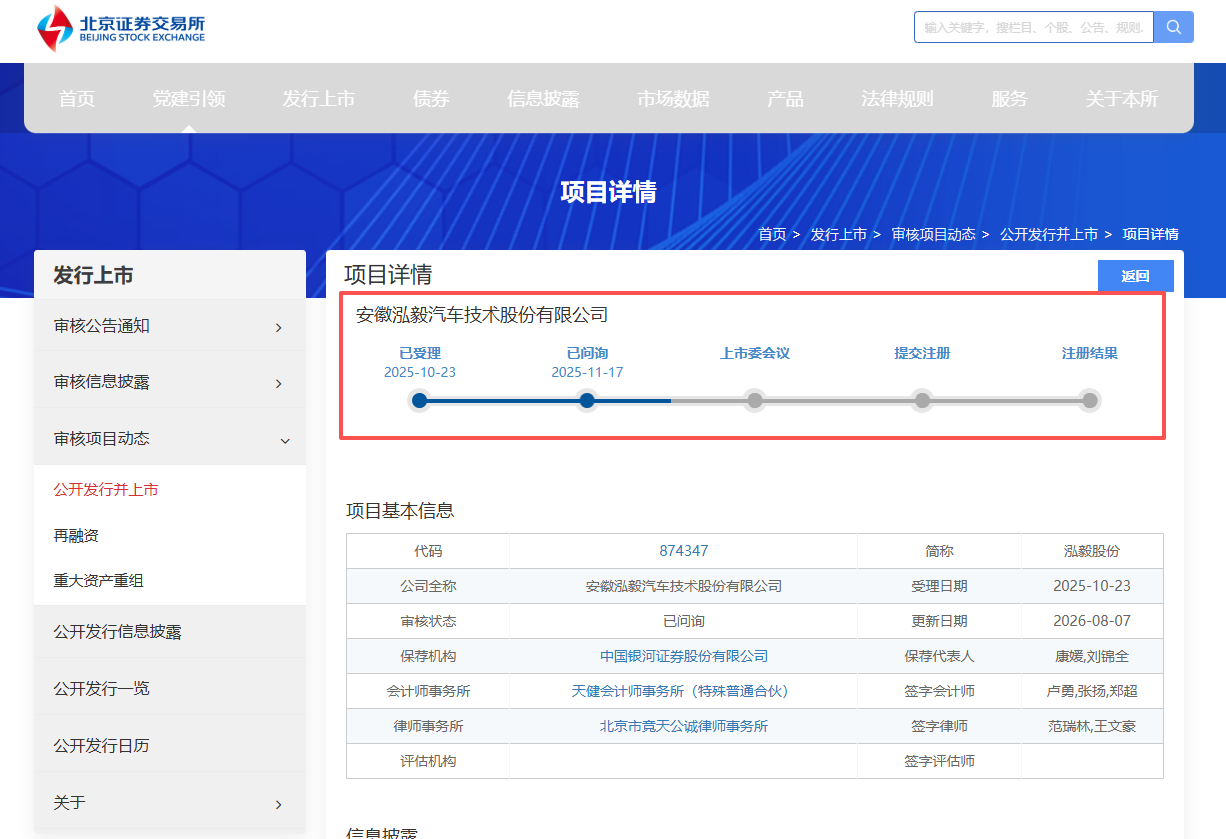
Task: Click the Beijing Stock Exchange logo
Action: coord(120,28)
